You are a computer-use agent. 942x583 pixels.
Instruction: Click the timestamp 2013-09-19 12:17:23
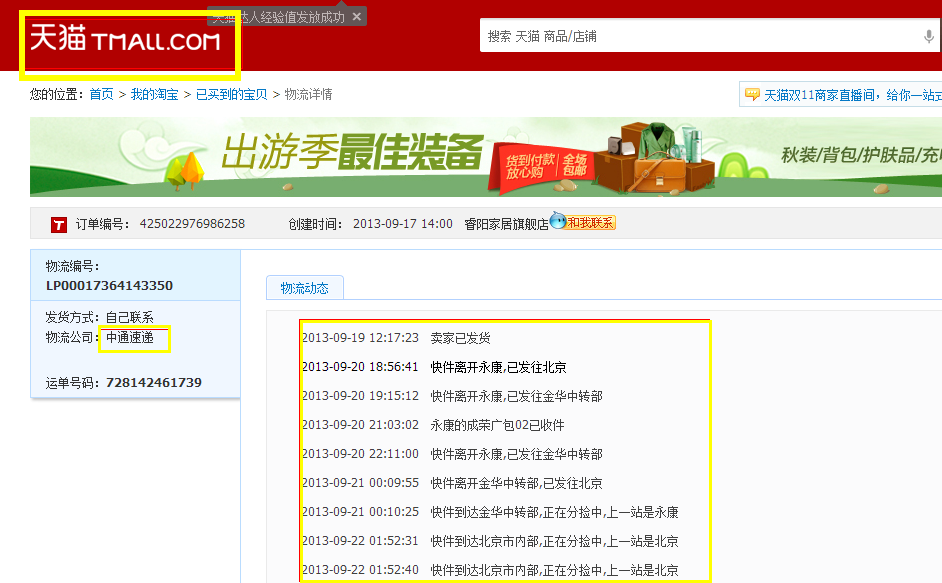(x=360, y=338)
